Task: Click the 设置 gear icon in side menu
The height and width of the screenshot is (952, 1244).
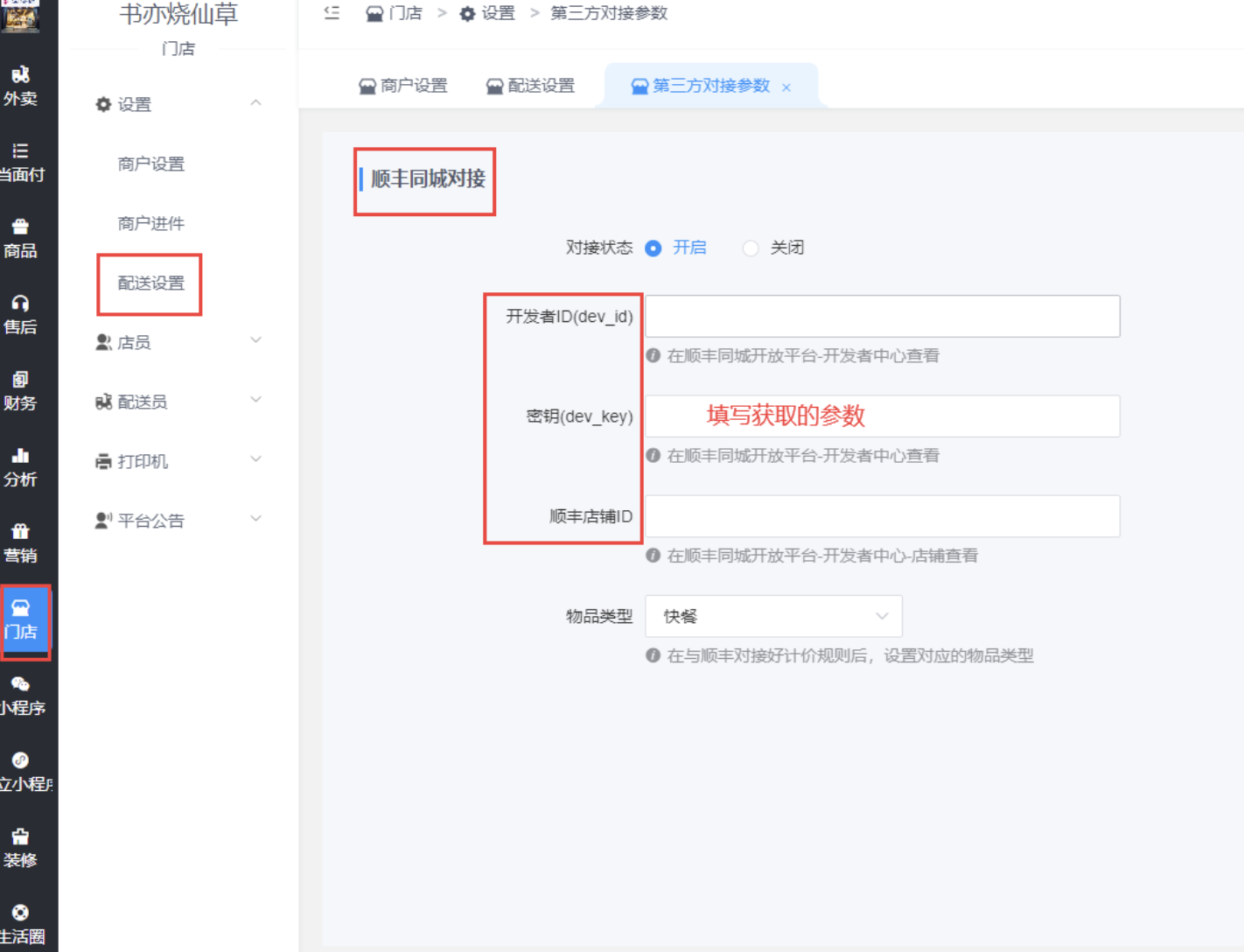Action: [x=103, y=104]
